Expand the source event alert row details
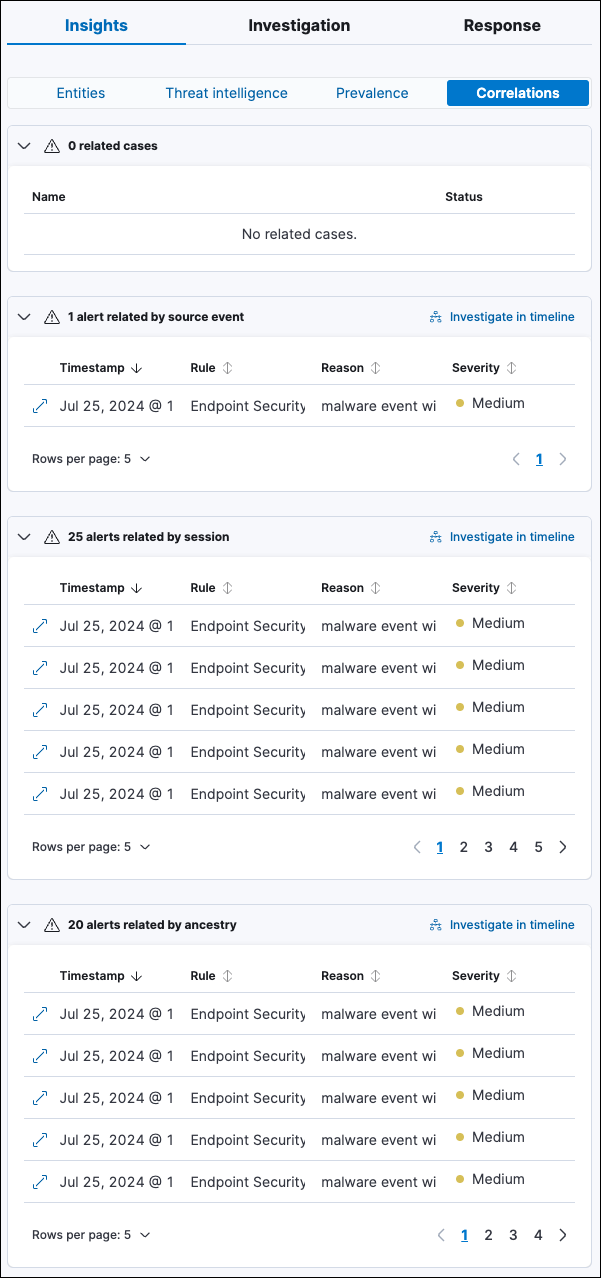The width and height of the screenshot is (601, 1278). tap(40, 406)
